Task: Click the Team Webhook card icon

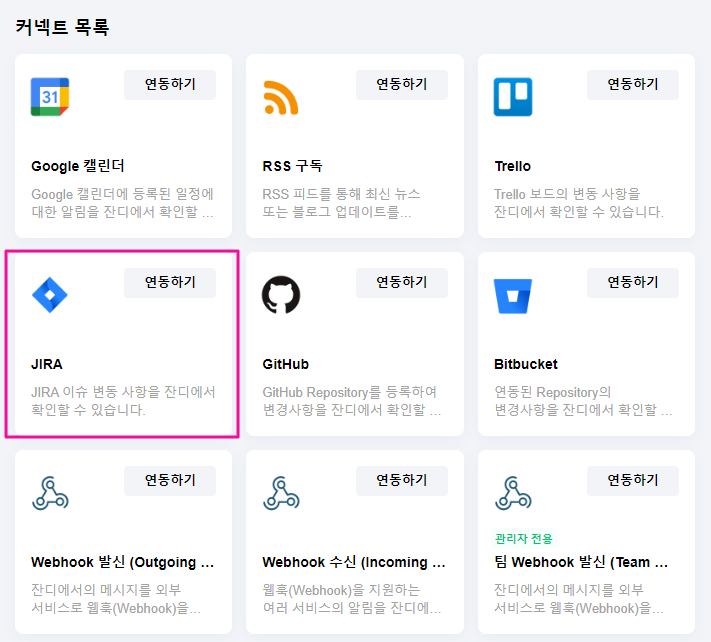Action: coord(513,493)
